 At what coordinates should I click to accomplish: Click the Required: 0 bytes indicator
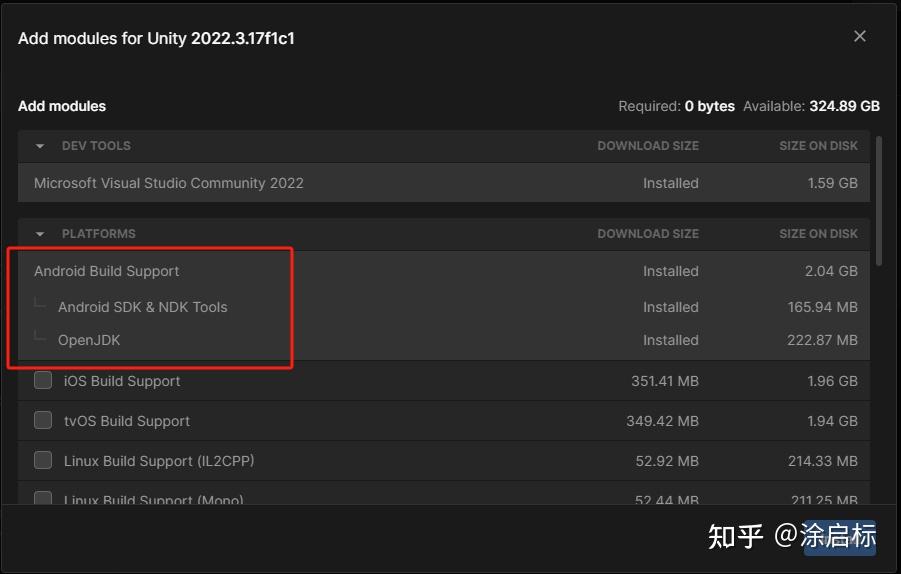676,106
